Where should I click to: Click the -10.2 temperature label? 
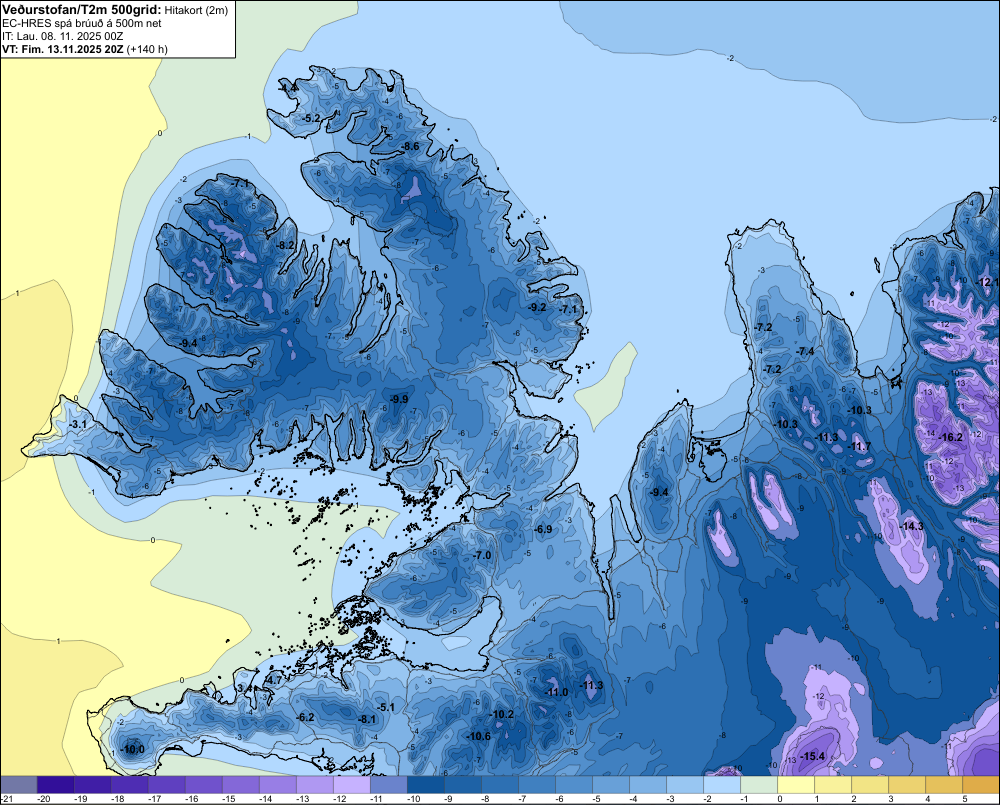tap(501, 714)
